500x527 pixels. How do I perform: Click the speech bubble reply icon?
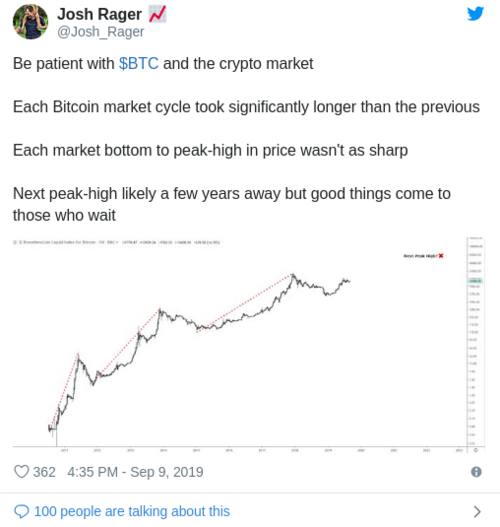coord(22,512)
